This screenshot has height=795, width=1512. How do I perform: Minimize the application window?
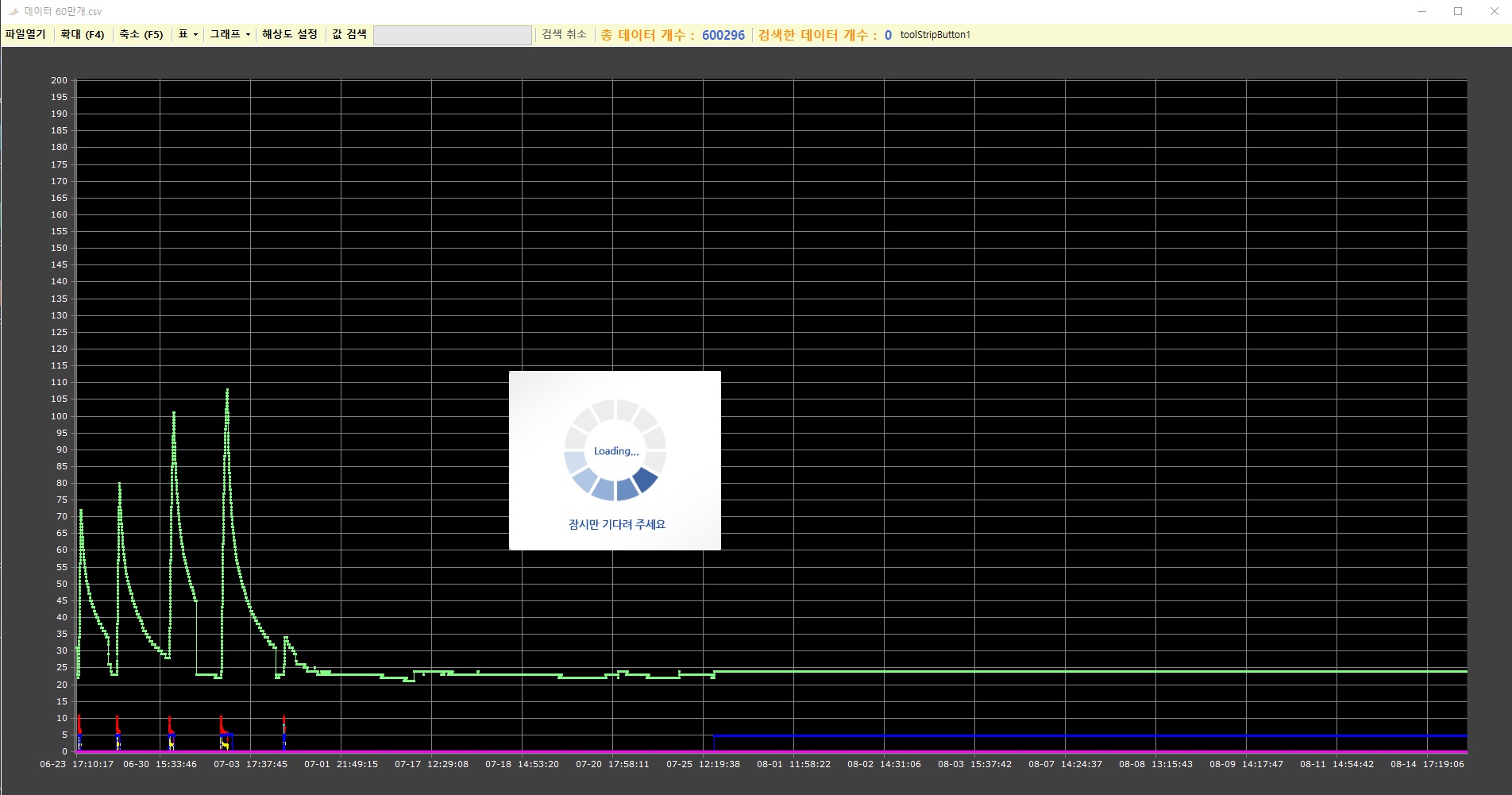[x=1422, y=11]
